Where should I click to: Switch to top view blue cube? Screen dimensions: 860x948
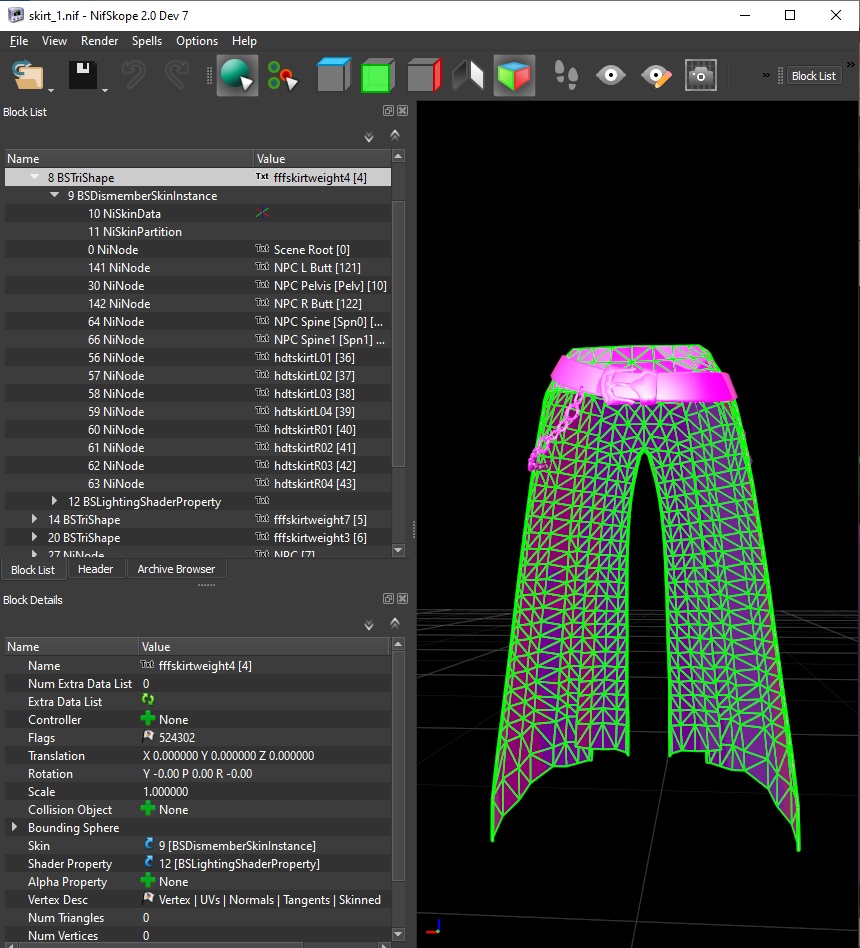[x=333, y=76]
